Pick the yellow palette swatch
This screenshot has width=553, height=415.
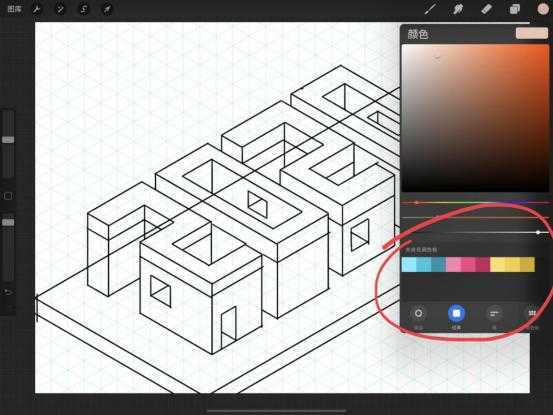coord(498,264)
